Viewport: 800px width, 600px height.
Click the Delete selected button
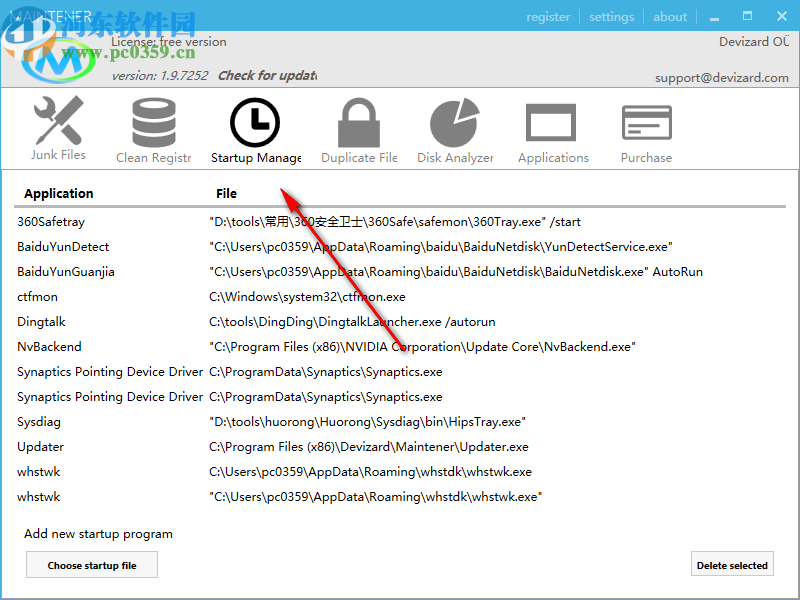pos(732,565)
